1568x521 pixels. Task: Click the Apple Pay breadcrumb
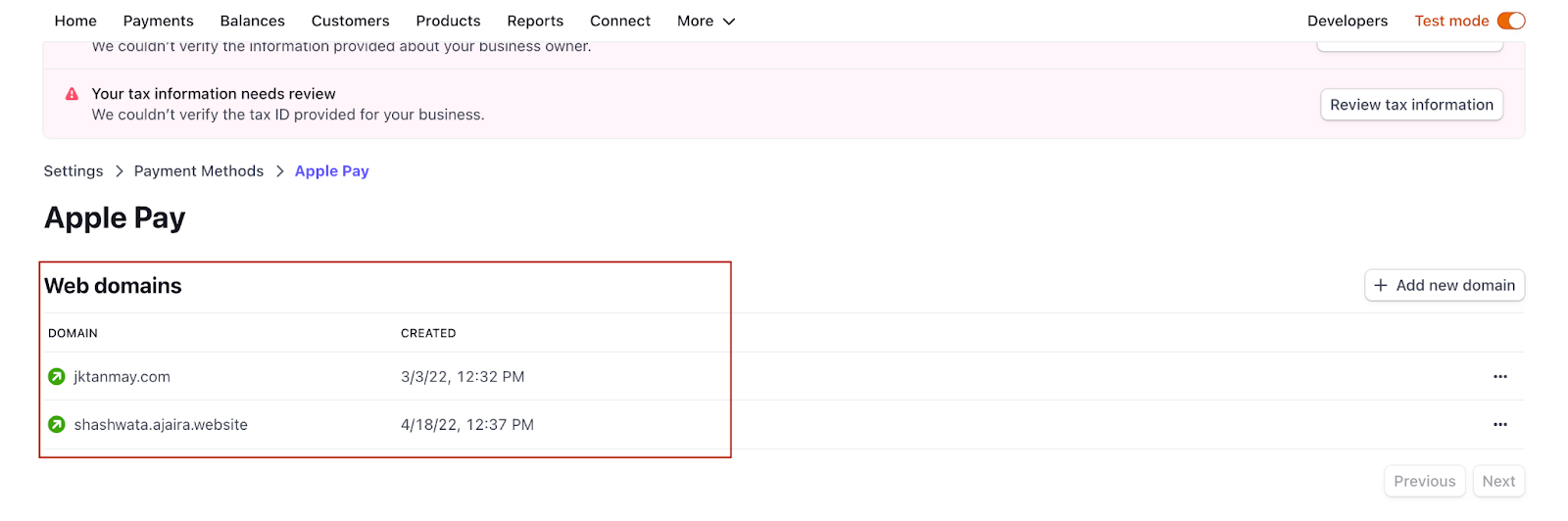(x=332, y=170)
